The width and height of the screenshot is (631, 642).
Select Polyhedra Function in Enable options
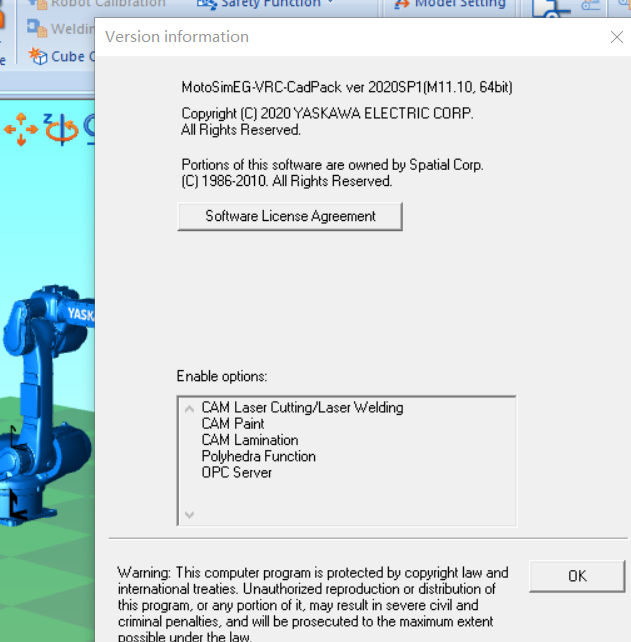(x=258, y=456)
